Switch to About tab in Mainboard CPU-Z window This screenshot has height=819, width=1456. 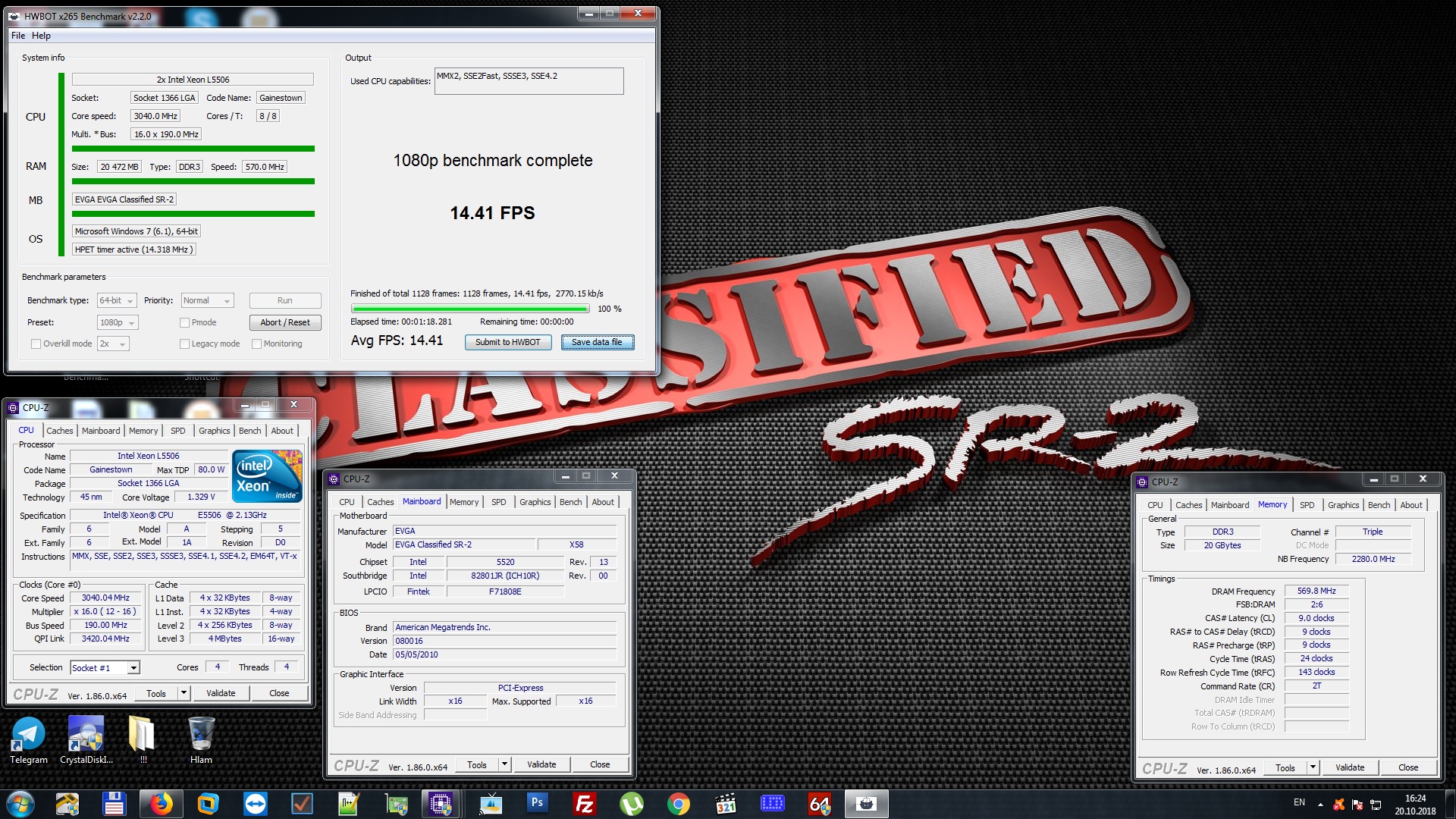[x=603, y=502]
